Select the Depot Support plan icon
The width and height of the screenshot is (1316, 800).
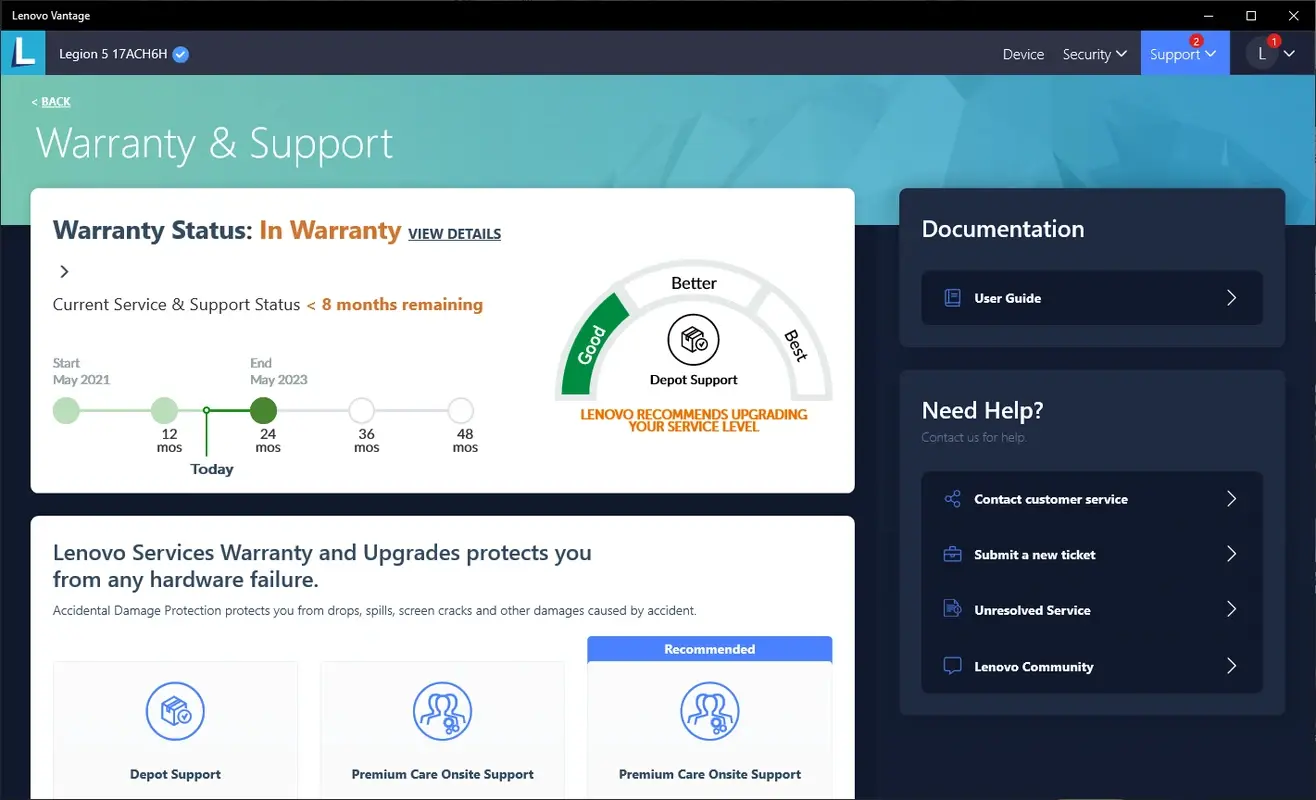[175, 711]
